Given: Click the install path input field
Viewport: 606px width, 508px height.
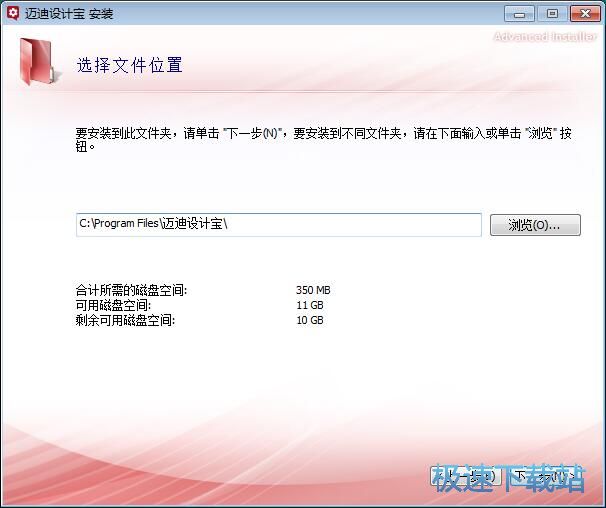Looking at the screenshot, I should coord(279,225).
